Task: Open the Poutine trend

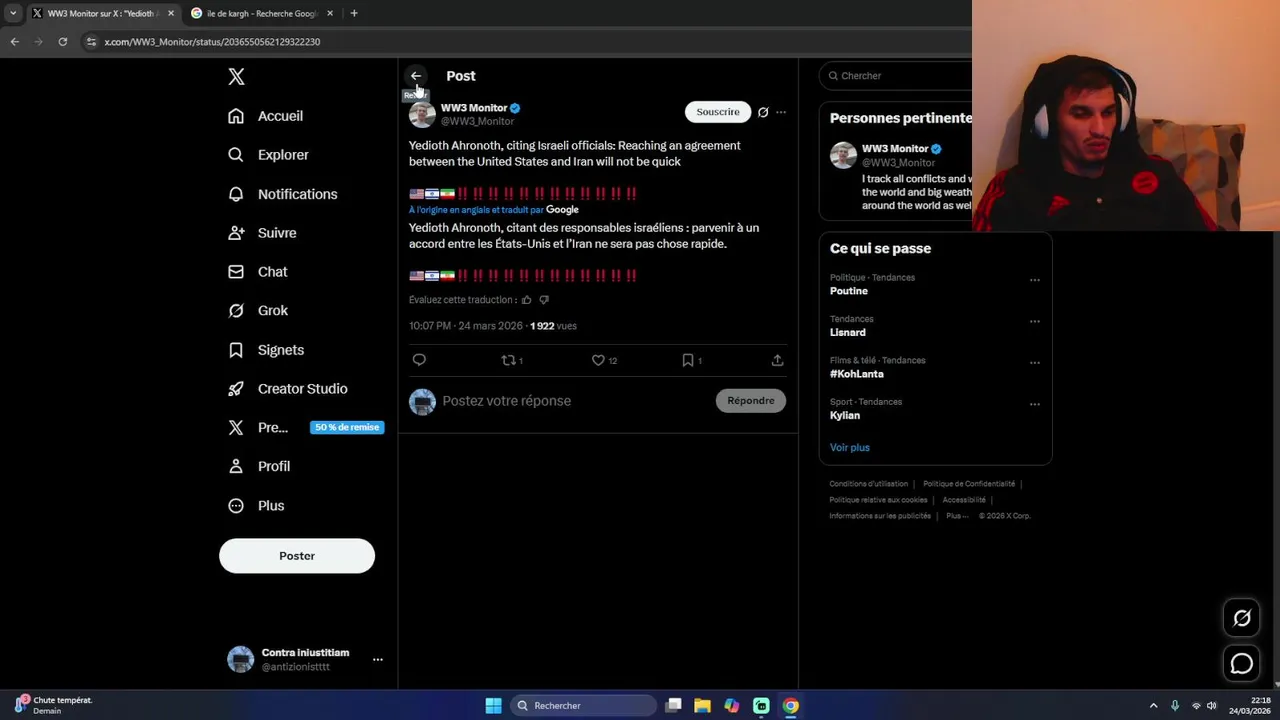Action: tap(849, 291)
